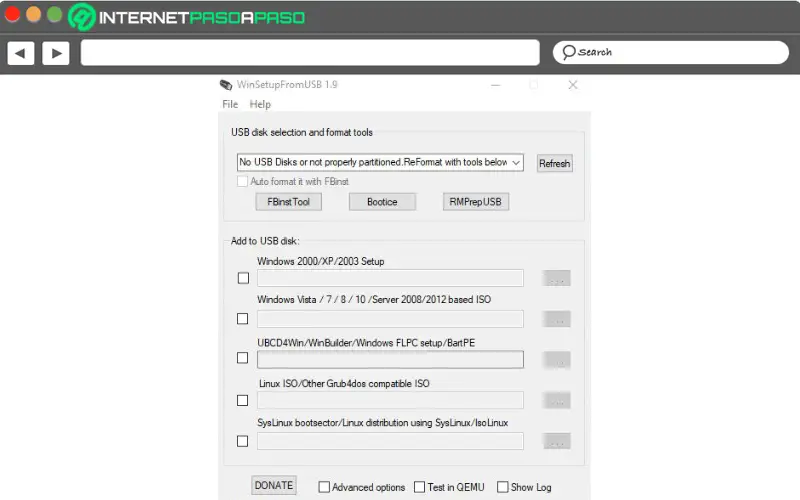Browse for UBCD4Win/BartPE source

[557, 360]
